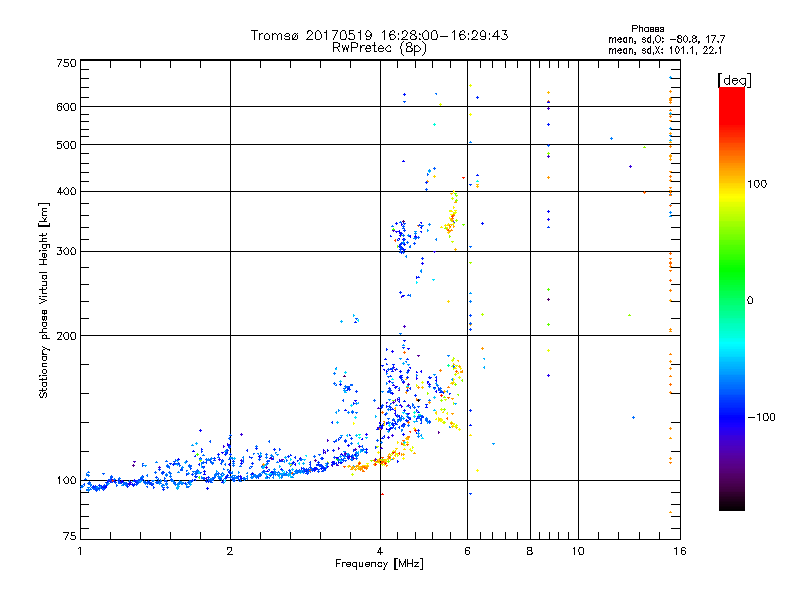Click the 'mean, sd,O: -80.8, 17.7' text
This screenshot has height=600, width=800.
[666, 39]
